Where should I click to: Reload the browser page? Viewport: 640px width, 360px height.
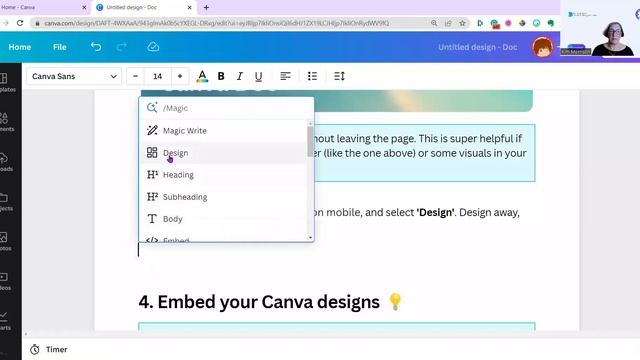(20, 23)
